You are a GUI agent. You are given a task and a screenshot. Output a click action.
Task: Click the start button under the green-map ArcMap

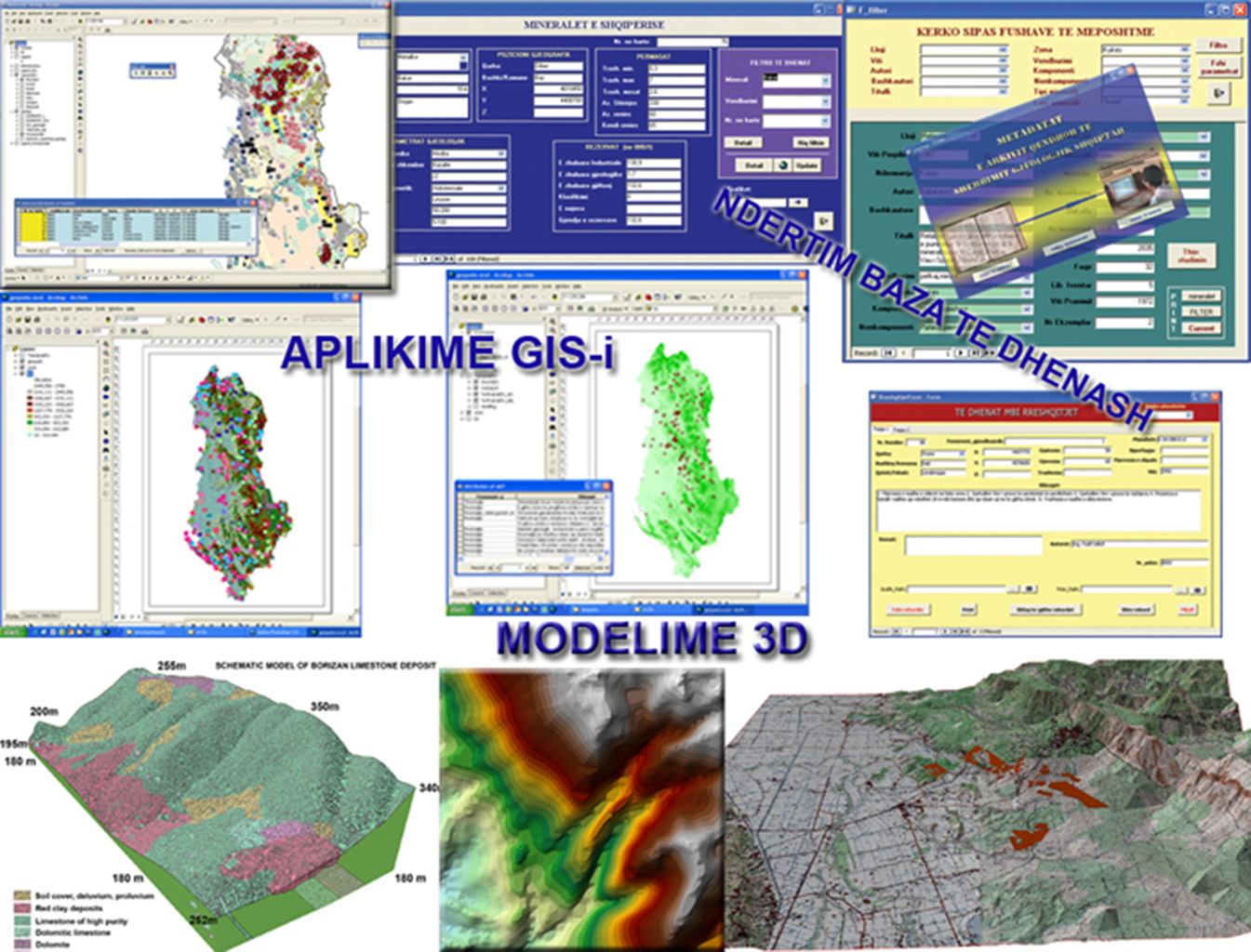pos(459,610)
